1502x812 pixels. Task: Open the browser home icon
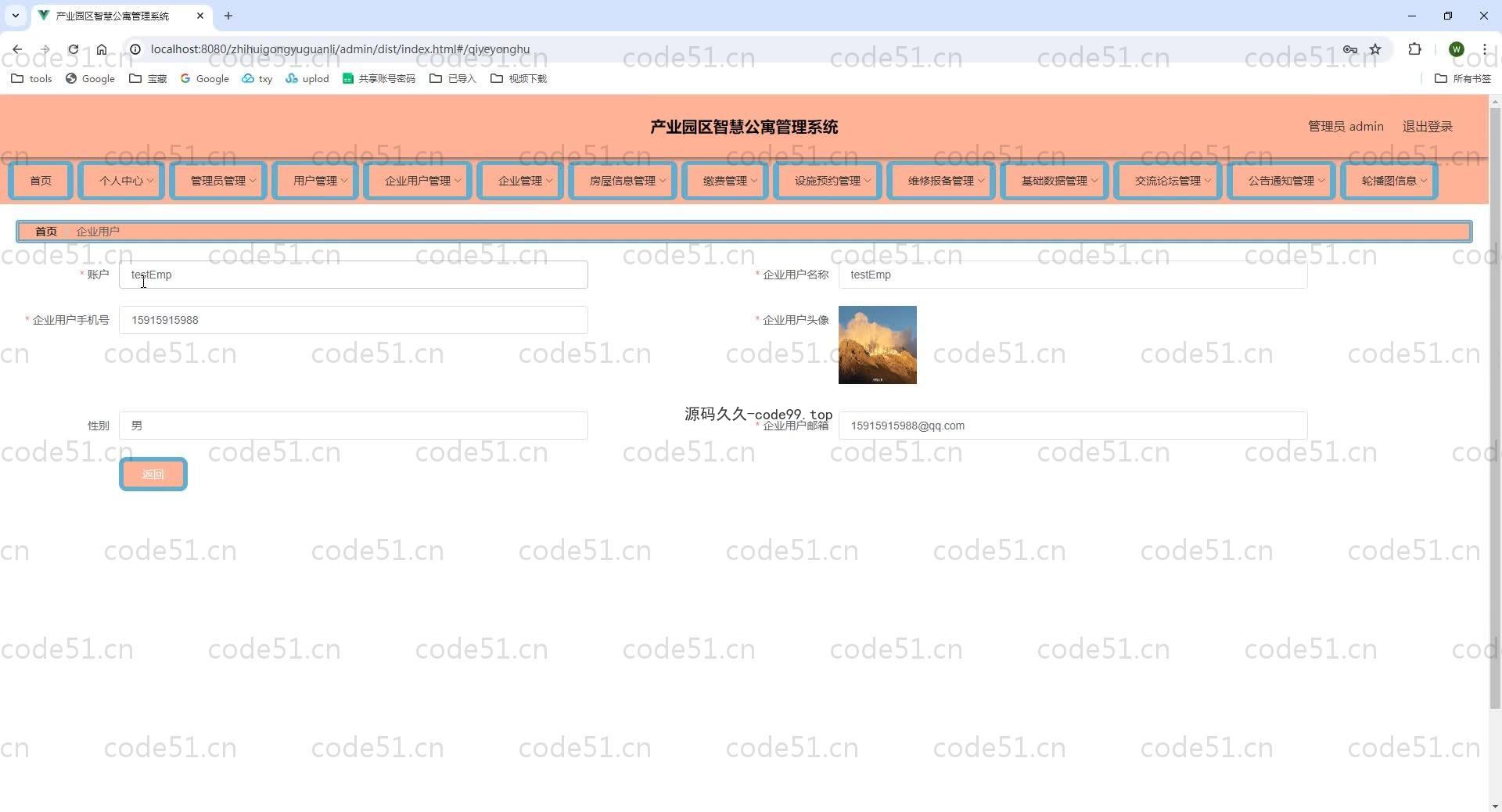coord(102,49)
